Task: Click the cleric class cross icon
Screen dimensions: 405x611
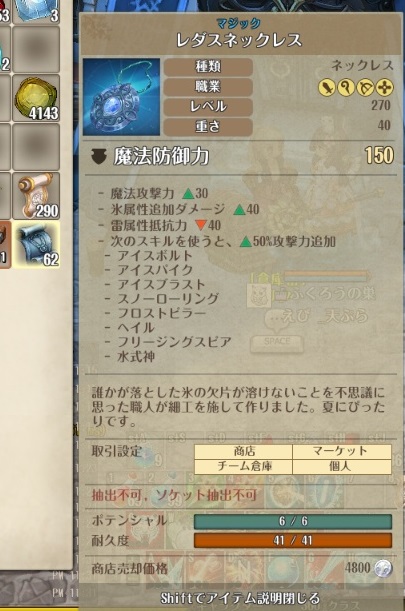Action: [384, 87]
